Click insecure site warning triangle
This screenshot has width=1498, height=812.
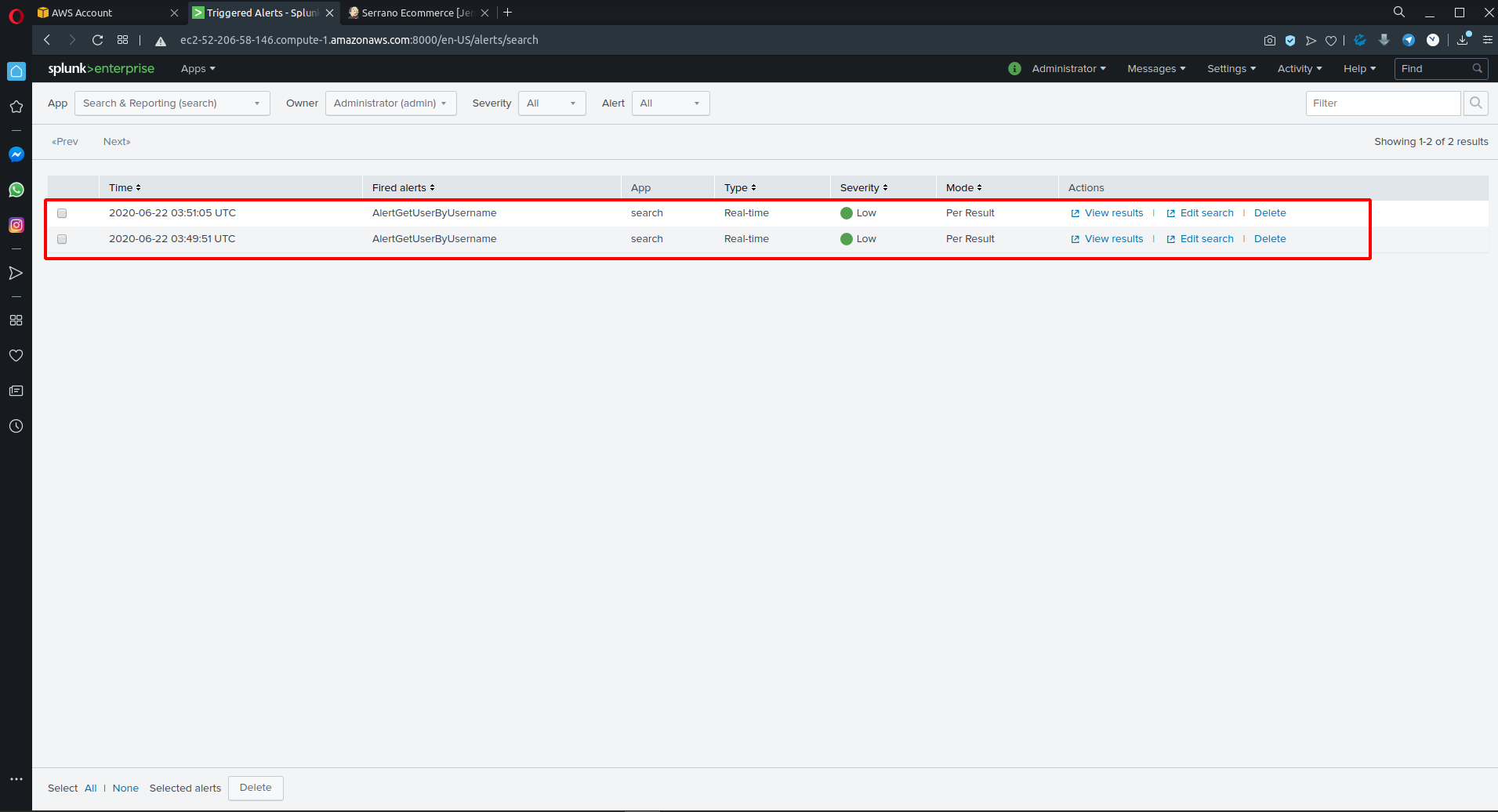pos(161,41)
